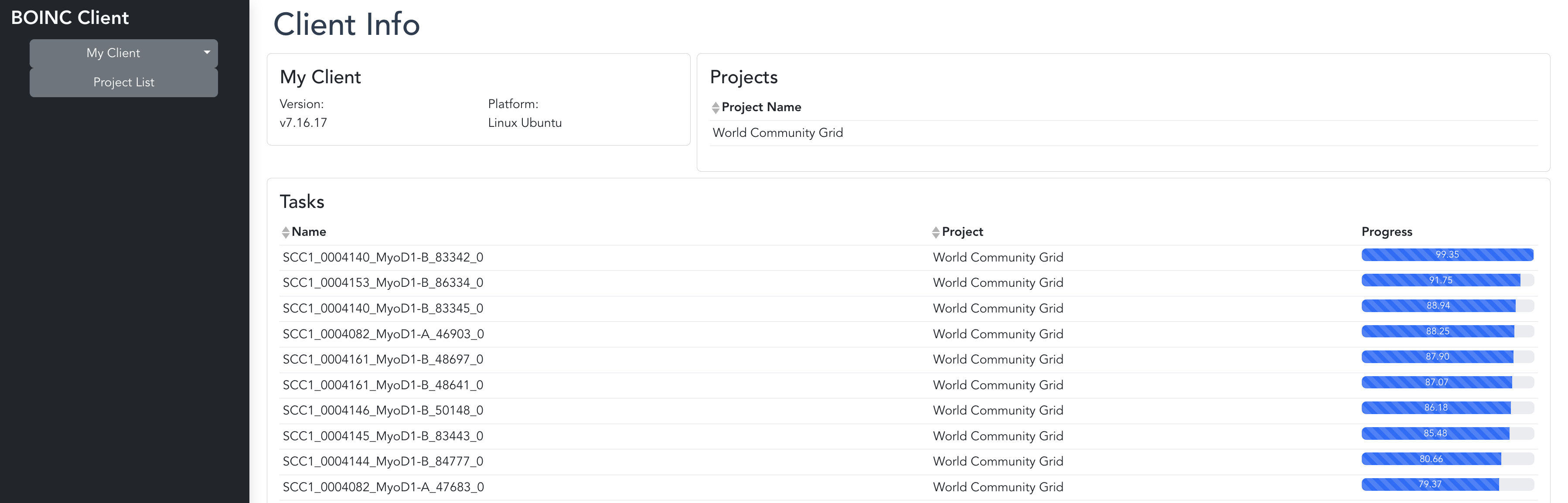Select task SCC1_0004146_MyoD1-B_50148_0
The image size is (1568, 503).
(383, 411)
